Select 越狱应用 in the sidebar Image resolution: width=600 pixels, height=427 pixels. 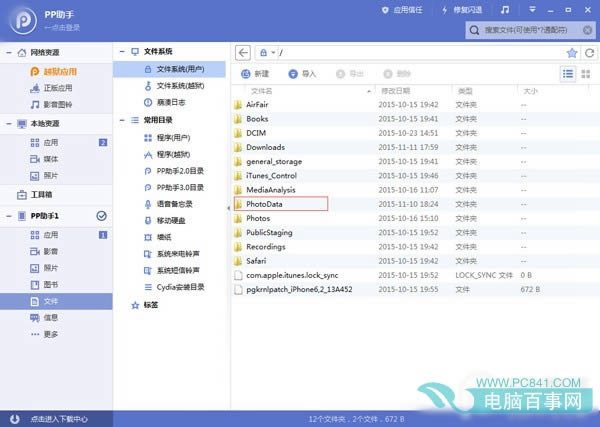pos(56,72)
